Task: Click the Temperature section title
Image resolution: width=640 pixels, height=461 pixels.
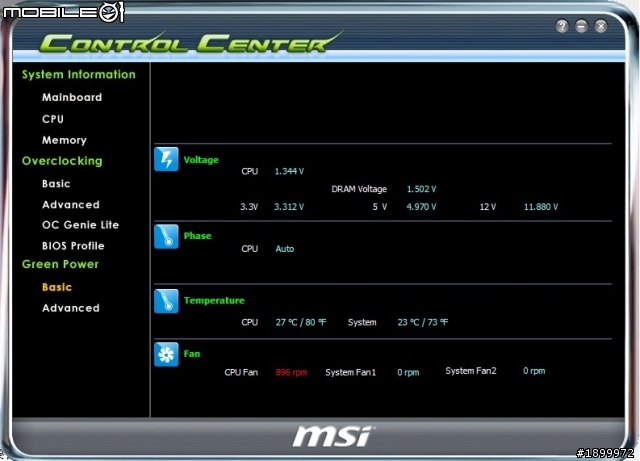Action: point(214,301)
